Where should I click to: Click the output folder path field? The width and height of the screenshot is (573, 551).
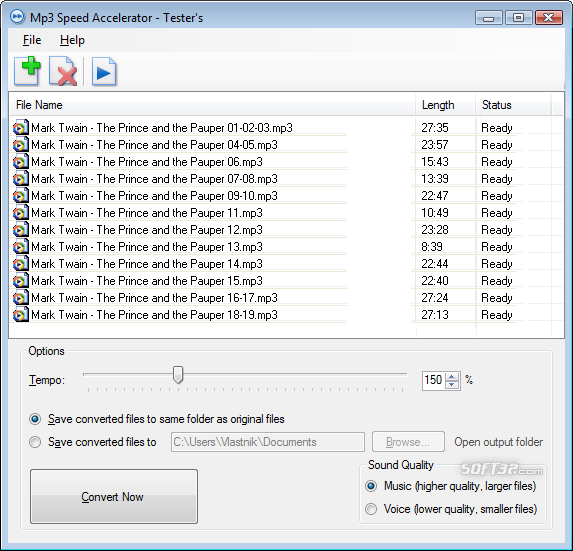tap(268, 442)
